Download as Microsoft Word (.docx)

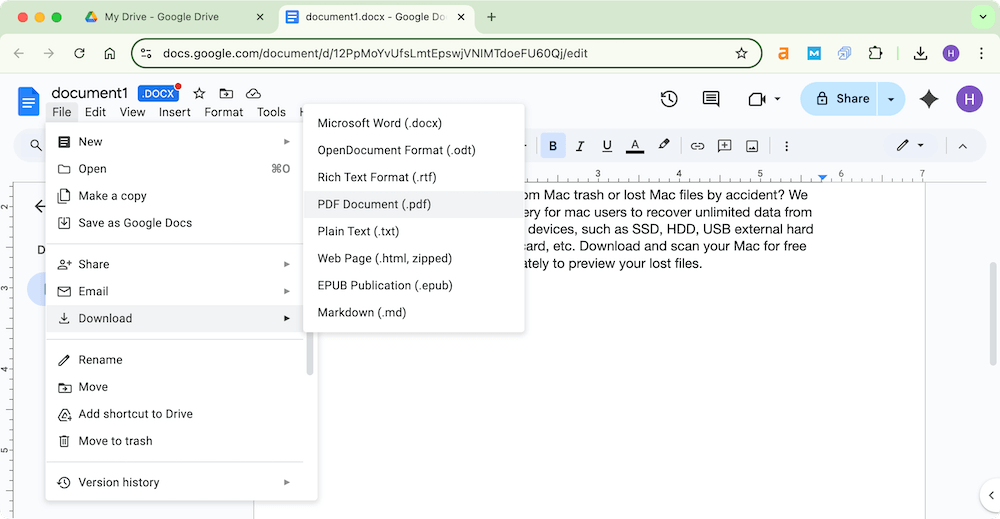414,123
